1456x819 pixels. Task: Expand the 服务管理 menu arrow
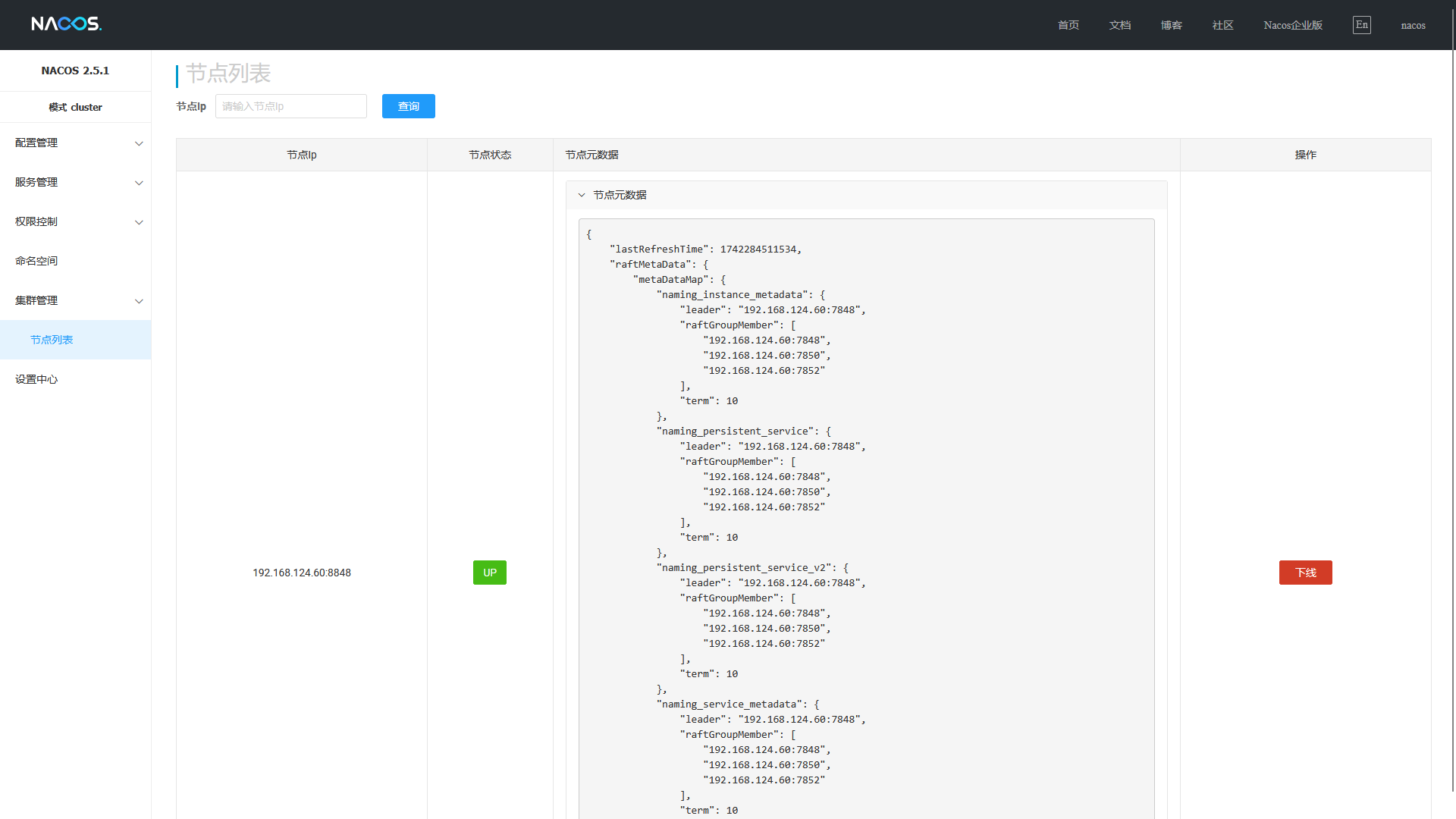click(139, 183)
